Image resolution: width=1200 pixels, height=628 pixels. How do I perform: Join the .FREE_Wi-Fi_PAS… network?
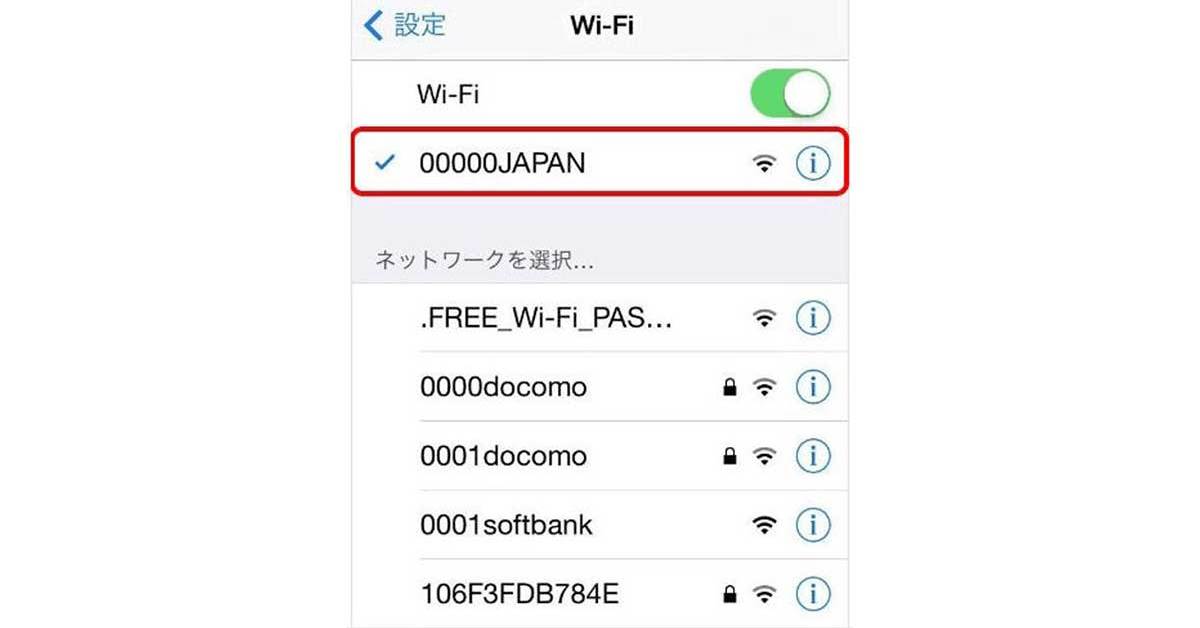[600, 319]
